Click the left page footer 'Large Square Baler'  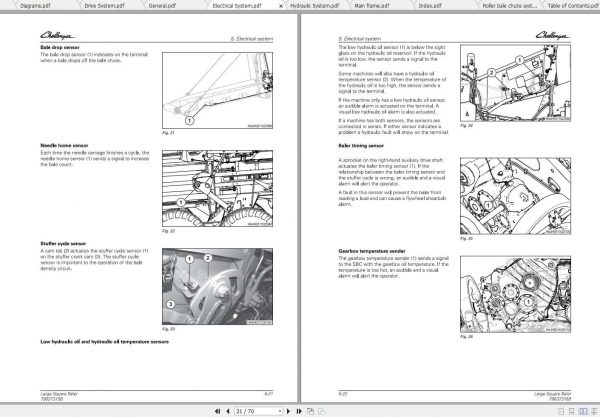tap(59, 394)
